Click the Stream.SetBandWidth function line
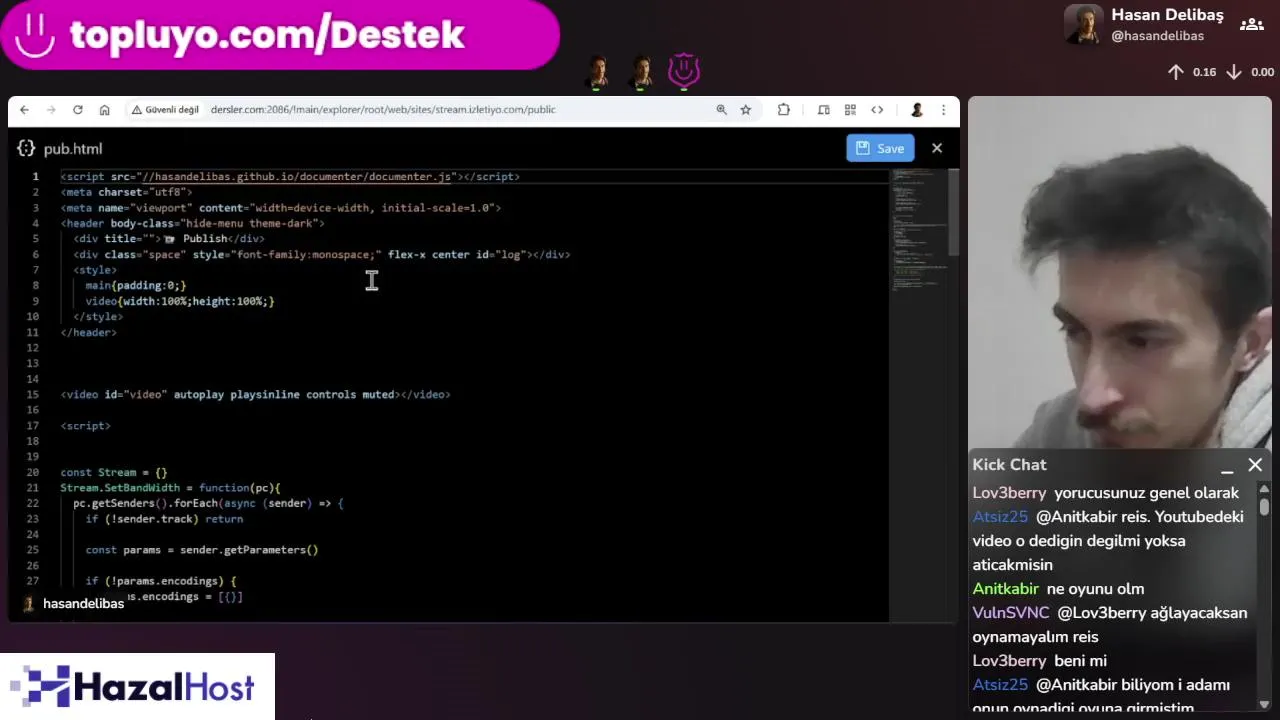 [x=170, y=488]
